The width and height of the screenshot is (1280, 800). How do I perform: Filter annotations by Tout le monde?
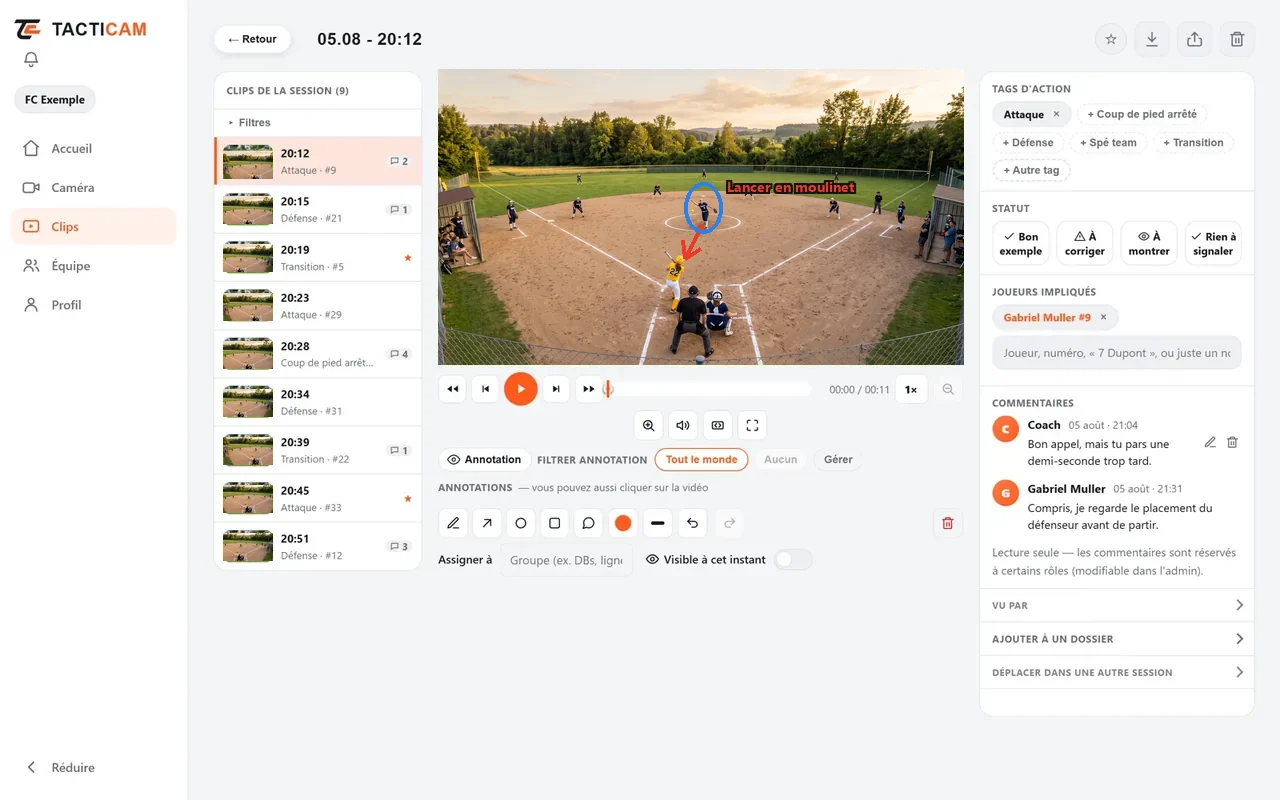pyautogui.click(x=702, y=460)
